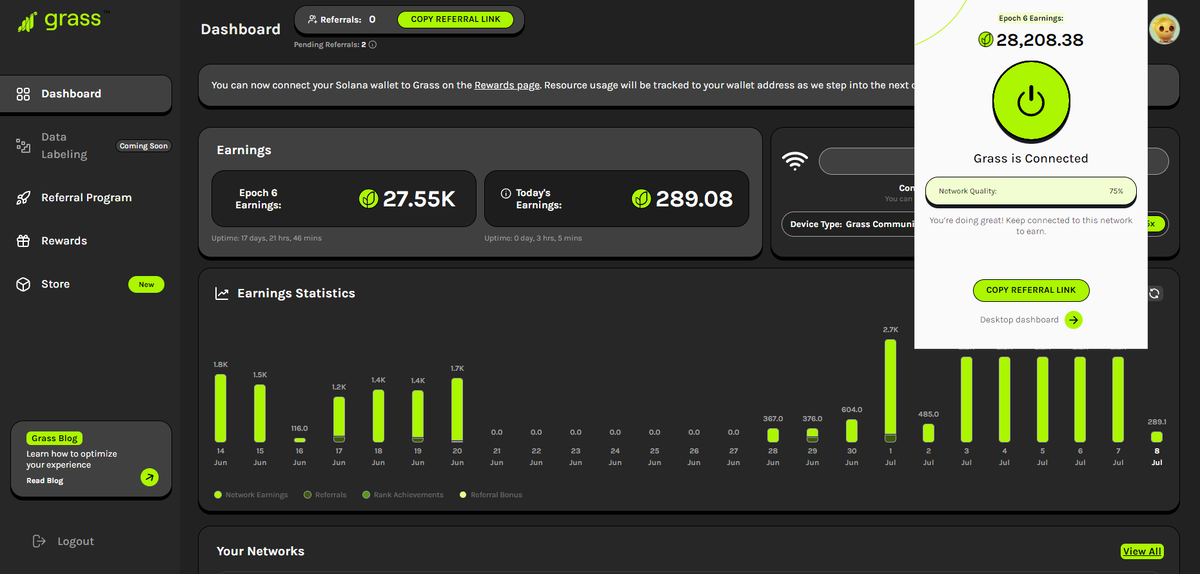The width and height of the screenshot is (1200, 574).
Task: Click the Referral Program rocket icon
Action: click(23, 198)
